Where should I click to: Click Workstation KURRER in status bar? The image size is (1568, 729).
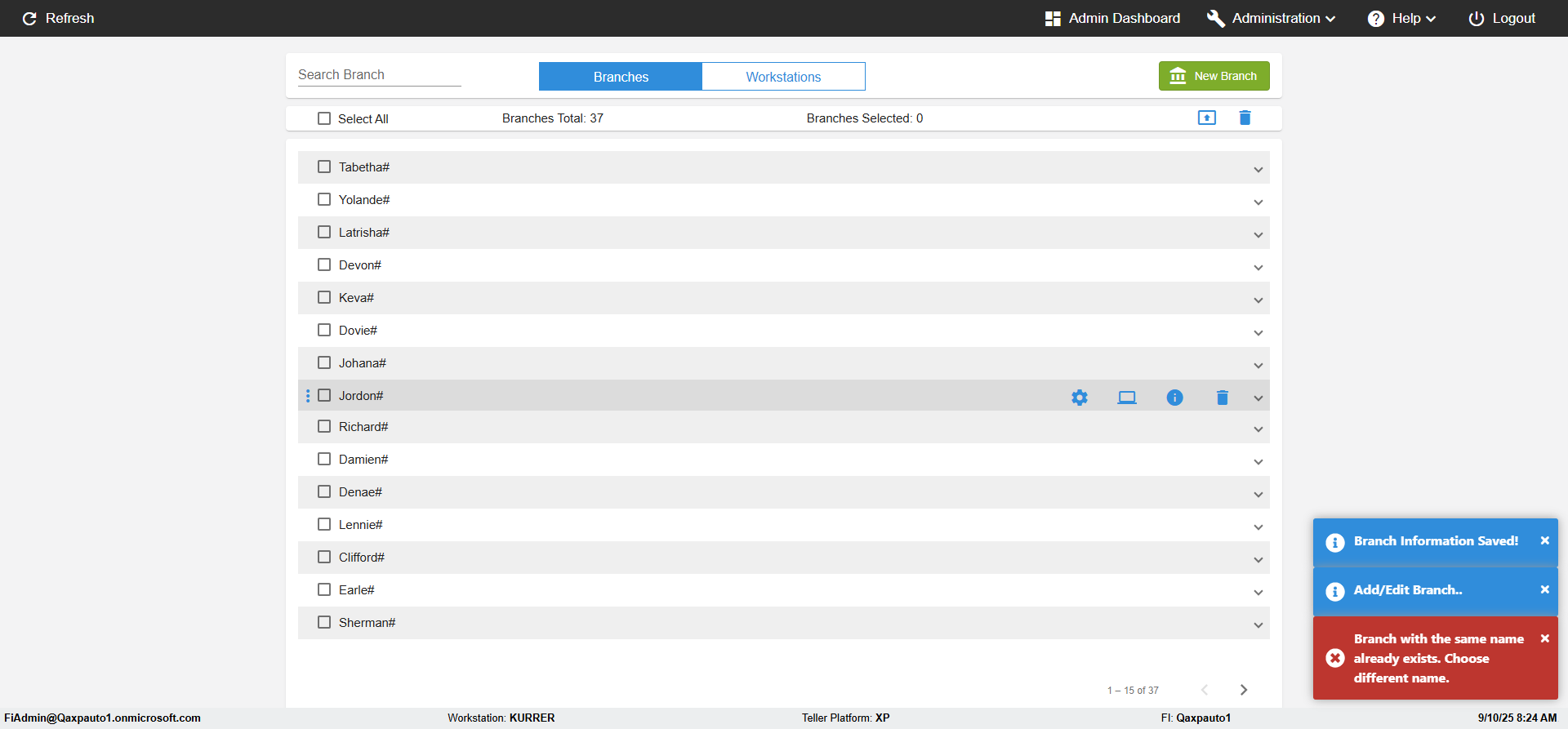point(501,718)
